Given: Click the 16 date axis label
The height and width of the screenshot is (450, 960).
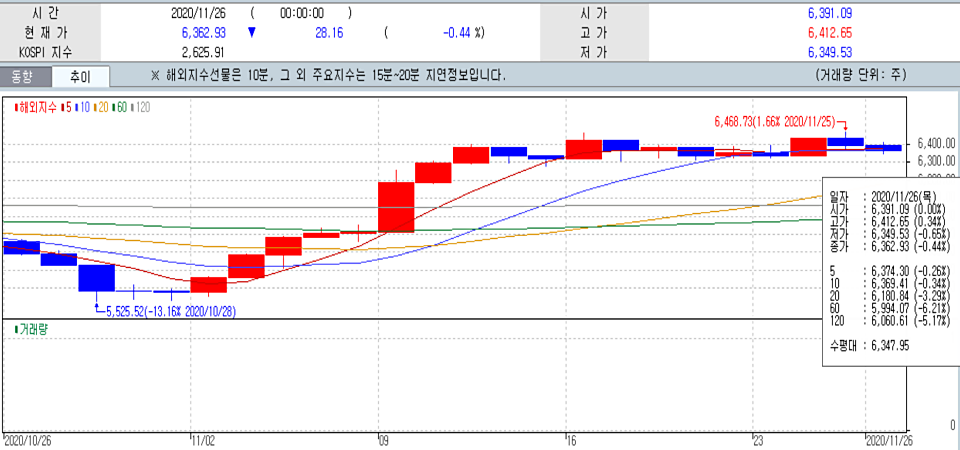Looking at the screenshot, I should [x=572, y=440].
